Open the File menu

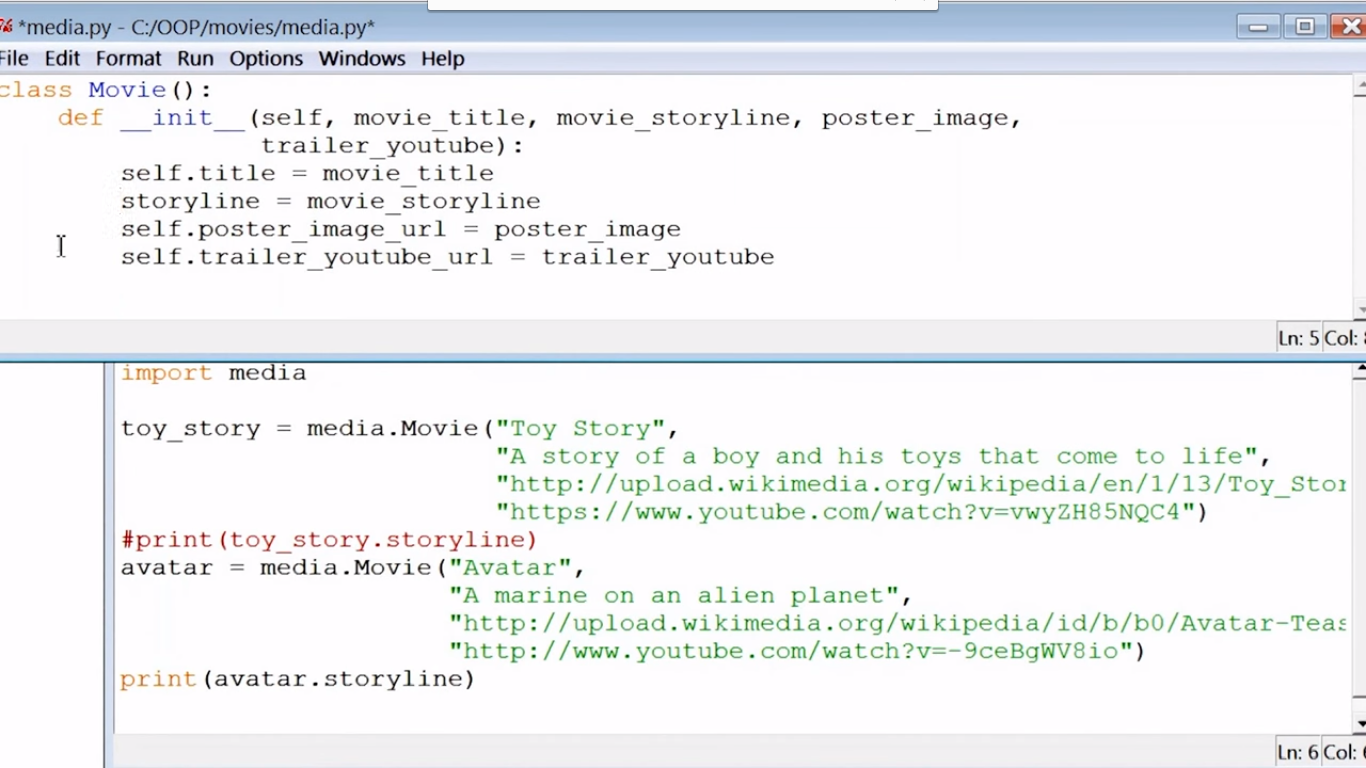tap(14, 58)
